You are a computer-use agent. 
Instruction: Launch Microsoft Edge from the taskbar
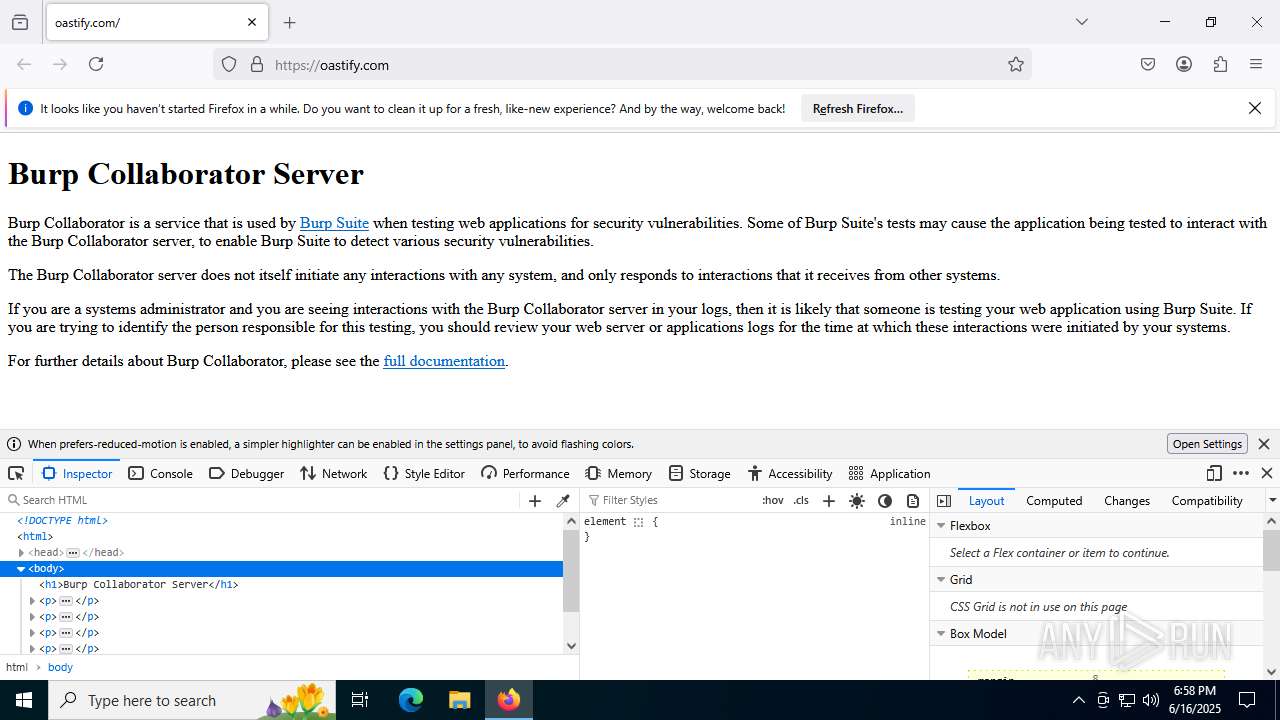411,700
